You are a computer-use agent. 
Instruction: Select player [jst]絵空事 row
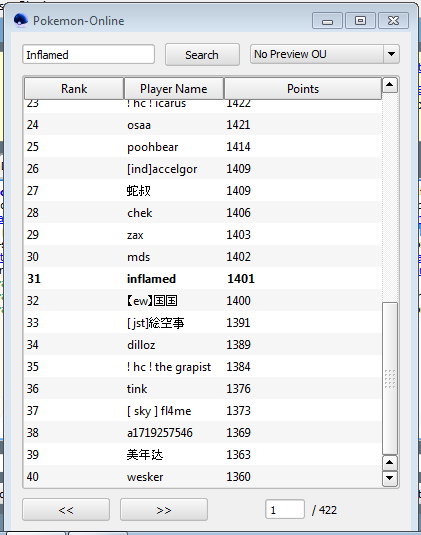(x=203, y=323)
